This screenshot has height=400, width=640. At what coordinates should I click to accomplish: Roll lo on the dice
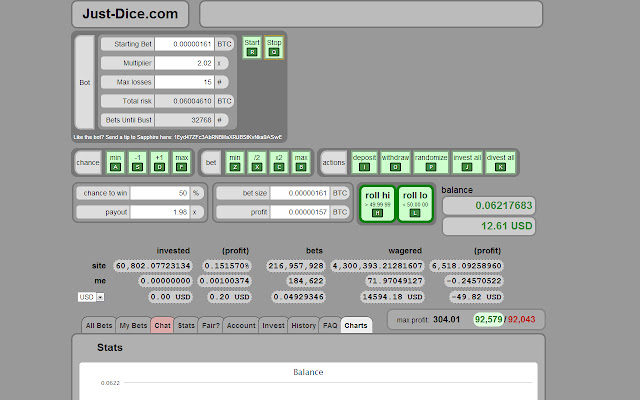tap(415, 204)
